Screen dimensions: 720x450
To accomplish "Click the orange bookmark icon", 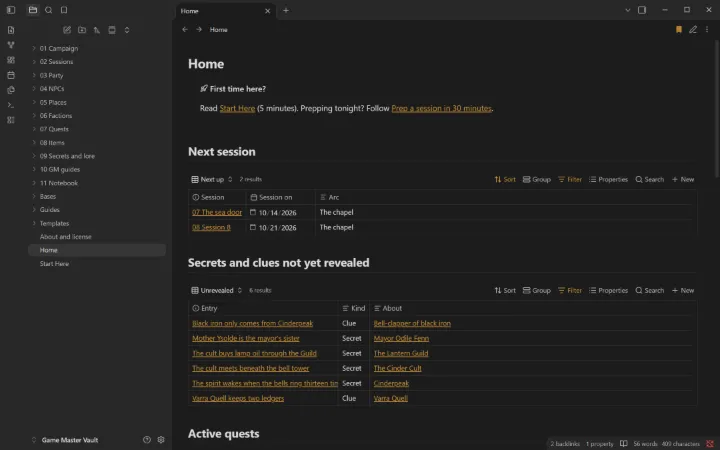I will coord(679,29).
